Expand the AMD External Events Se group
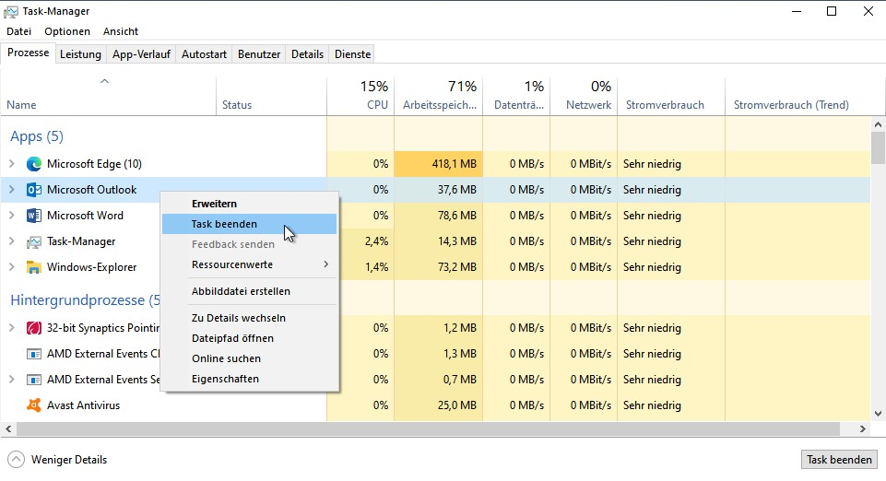Screen dimensions: 886x481 (x=11, y=379)
